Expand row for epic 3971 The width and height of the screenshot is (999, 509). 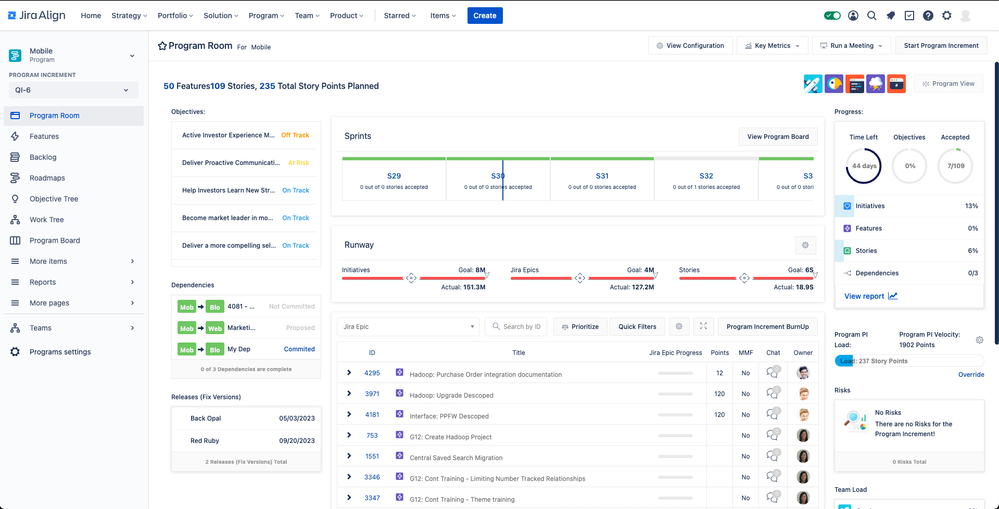349,394
